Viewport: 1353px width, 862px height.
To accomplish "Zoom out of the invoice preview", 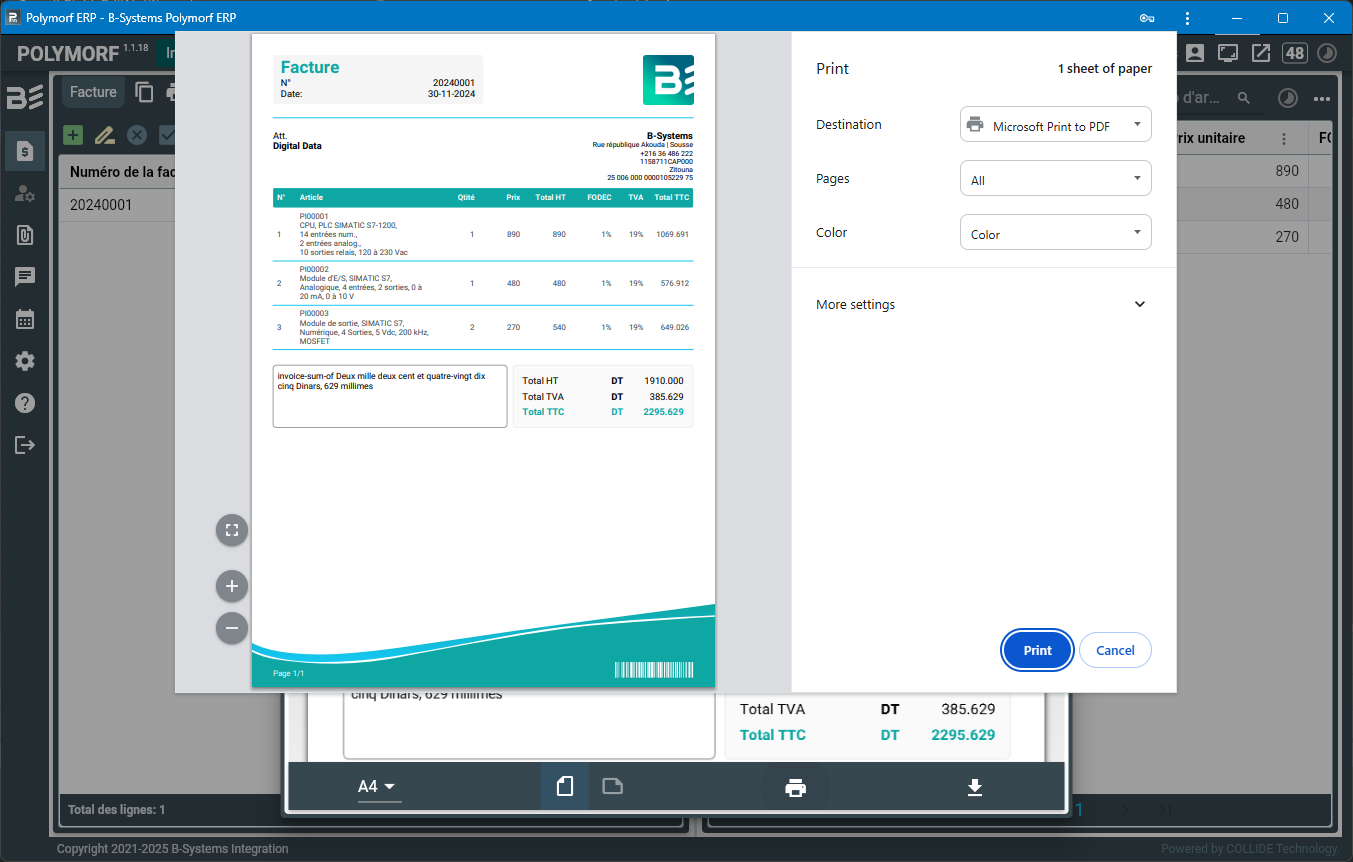I will (x=231, y=628).
